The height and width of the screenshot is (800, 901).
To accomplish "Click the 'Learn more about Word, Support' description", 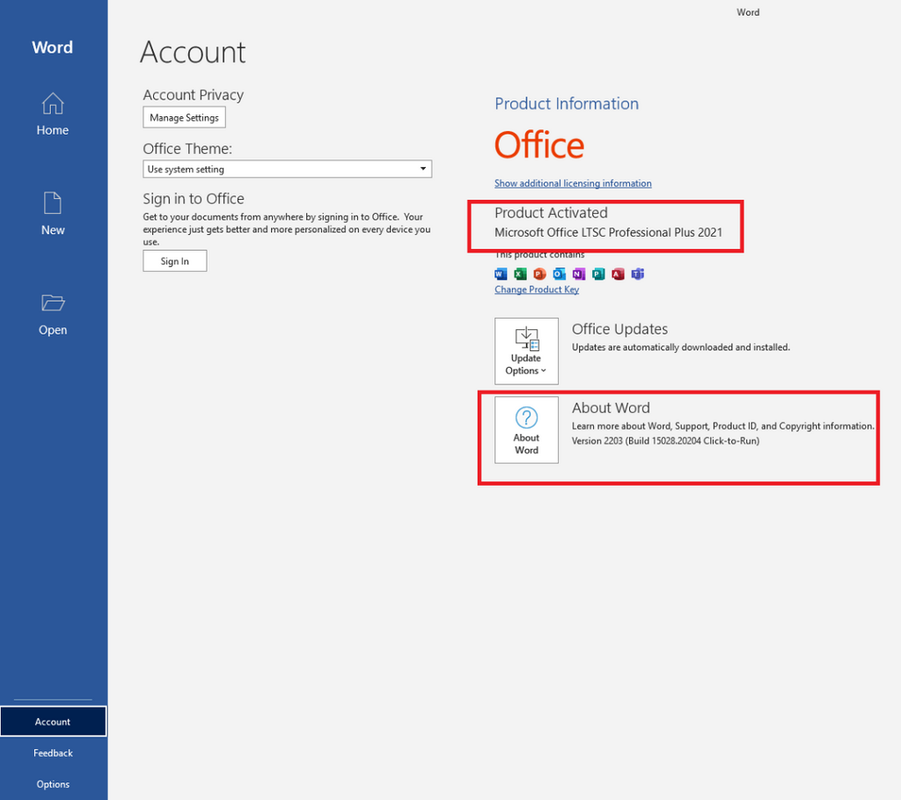I will coord(723,426).
